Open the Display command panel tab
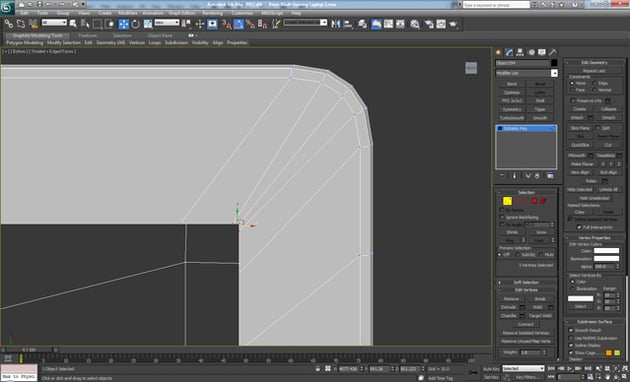The width and height of the screenshot is (630, 382). coord(542,52)
